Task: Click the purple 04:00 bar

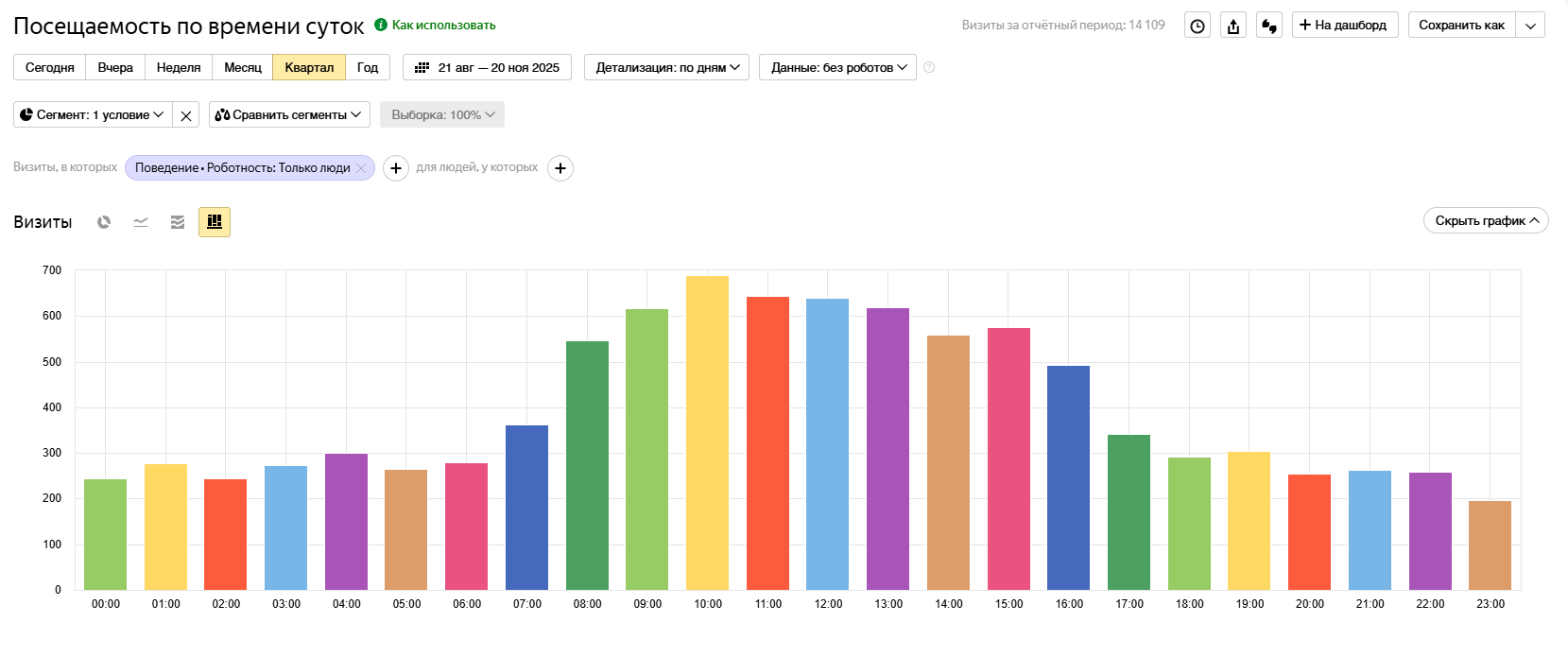Action: pos(346,522)
